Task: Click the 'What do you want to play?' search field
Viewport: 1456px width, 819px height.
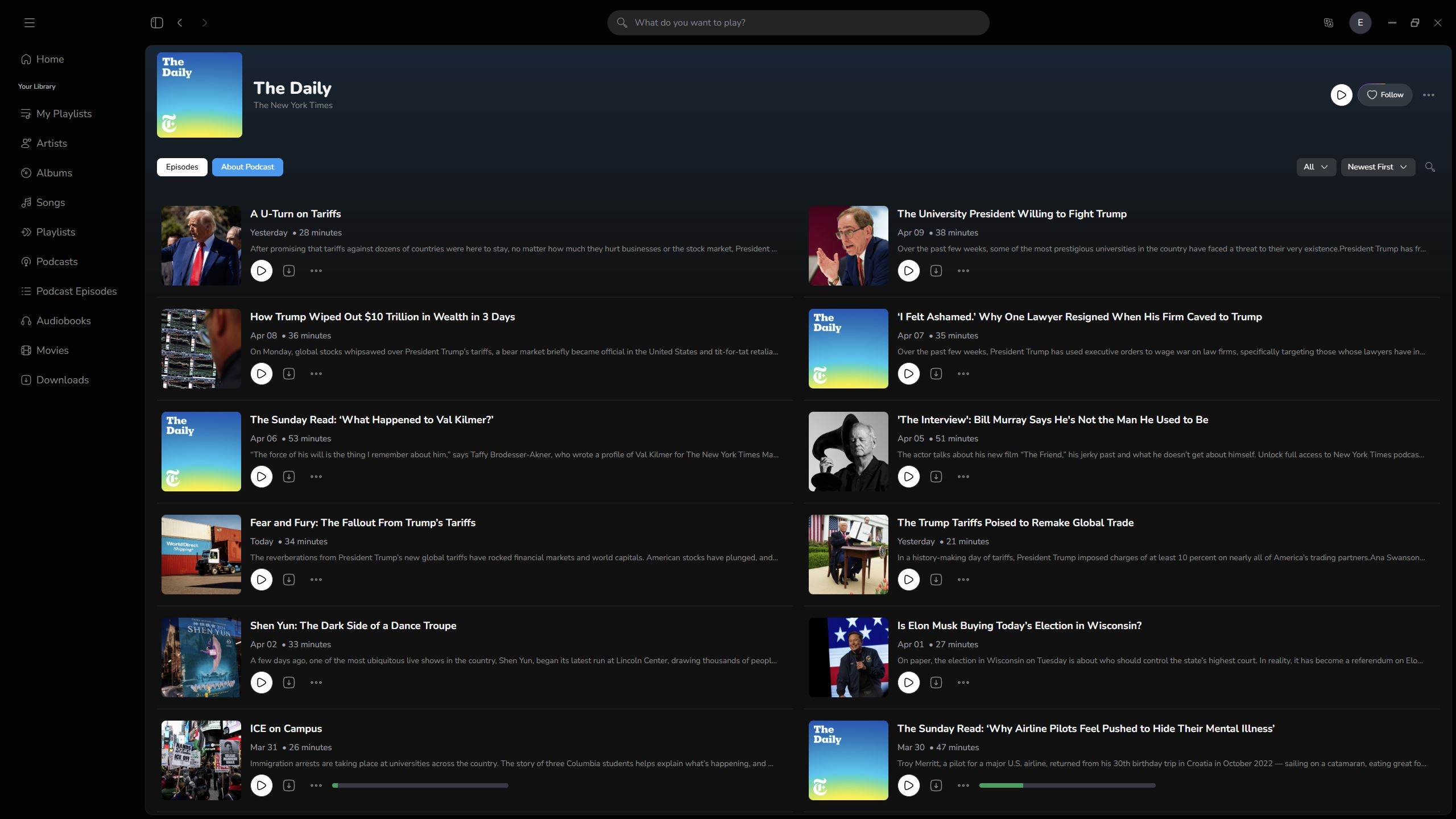Action: (x=798, y=23)
